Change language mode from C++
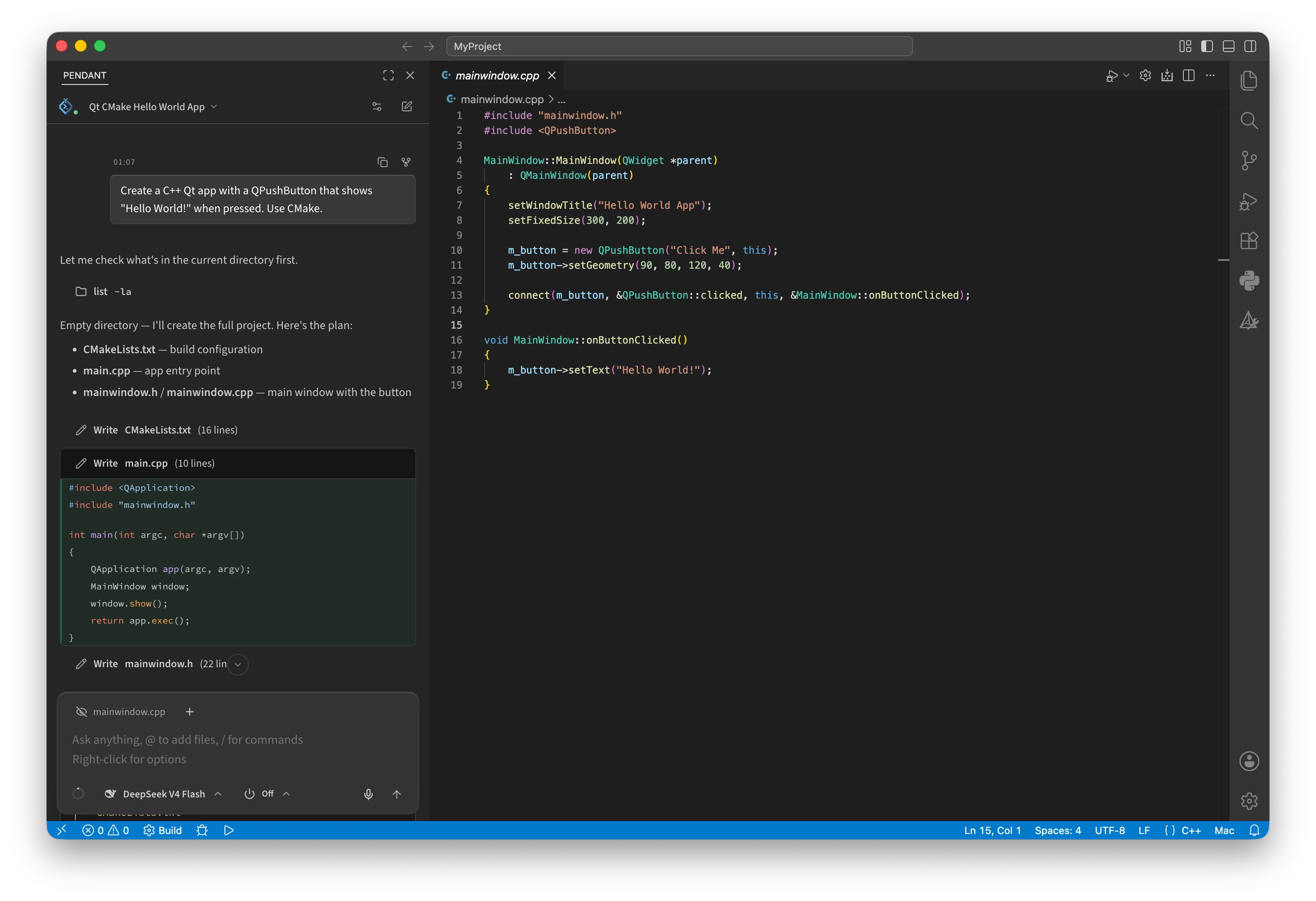The height and width of the screenshot is (901, 1316). [x=1191, y=830]
